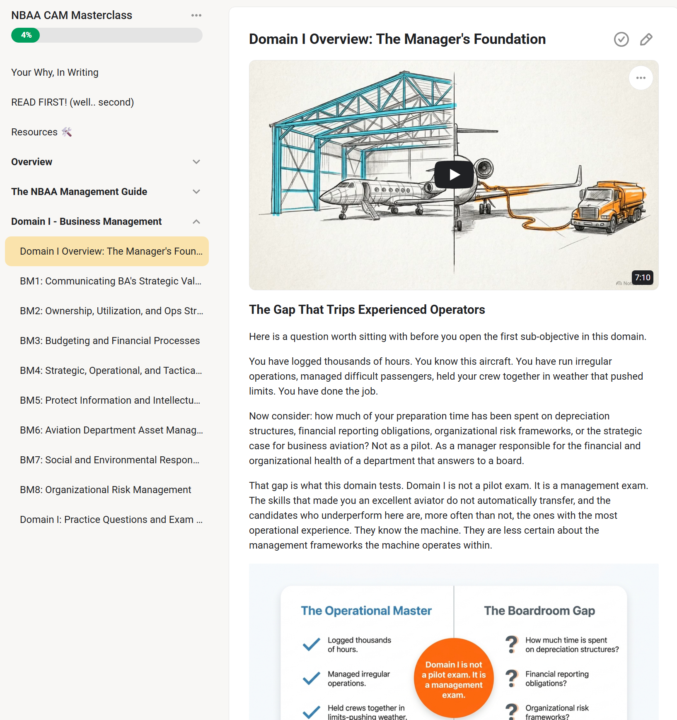Select BM5: Protect Information and Intellectual lesson

110,400
